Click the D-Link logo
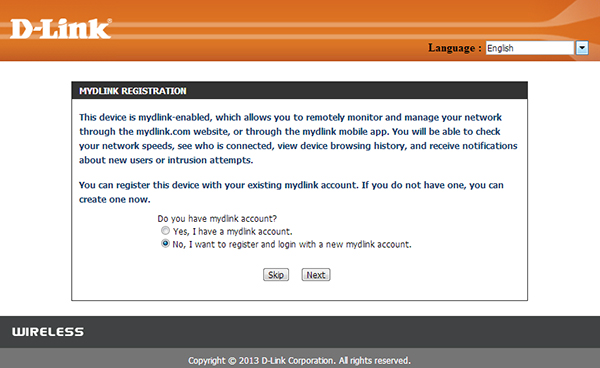 [61, 29]
